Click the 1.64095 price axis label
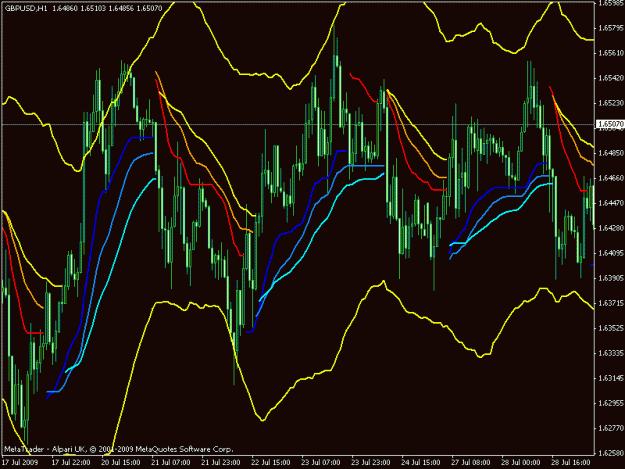Screen dimensions: 625x469 pyautogui.click(x=611, y=253)
